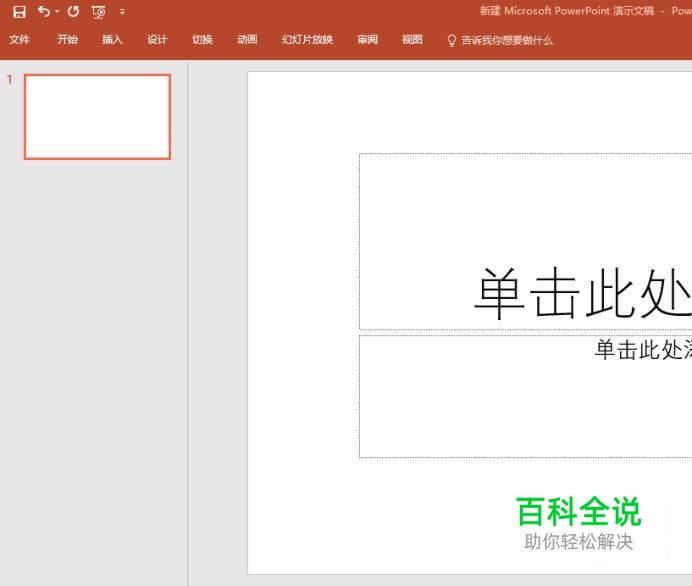Open the 文件 menu
The image size is (692, 586).
pyautogui.click(x=19, y=40)
